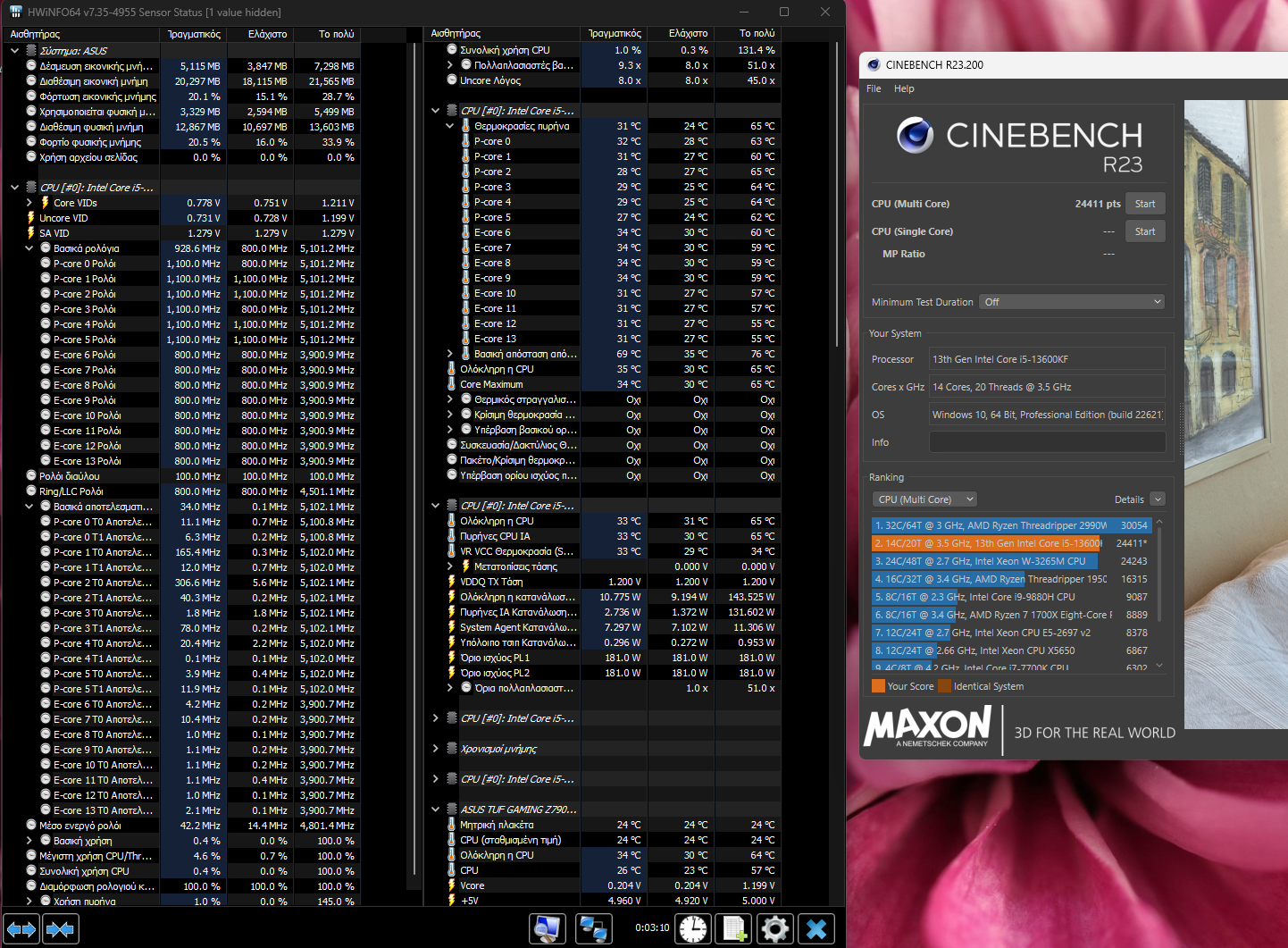Click the HWiNFO64 icon in its title bar
Viewport: 1288px width, 948px height.
pos(15,12)
